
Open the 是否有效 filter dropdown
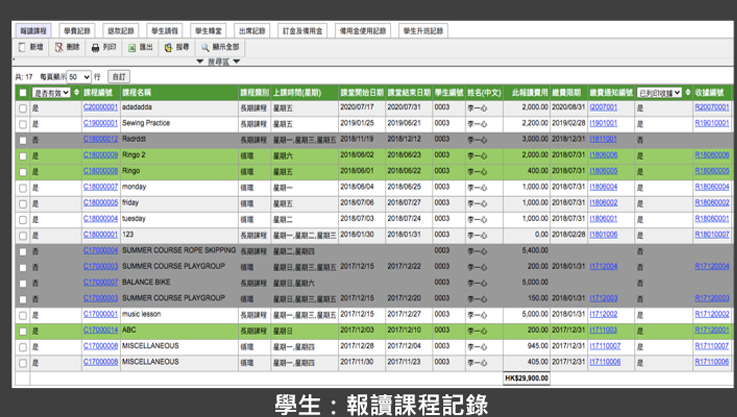[51, 93]
